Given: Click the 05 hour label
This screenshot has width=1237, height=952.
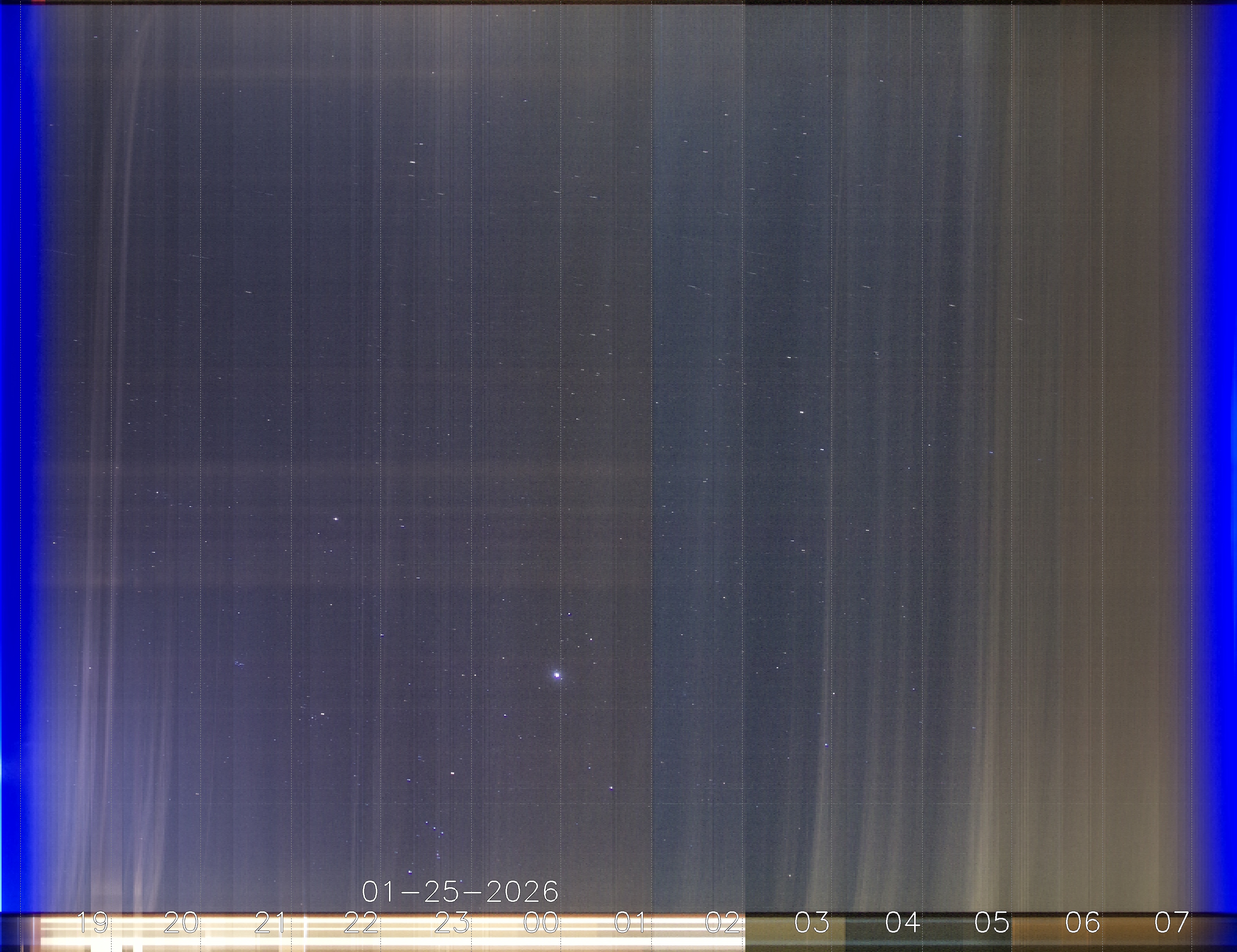Looking at the screenshot, I should click(x=992, y=923).
